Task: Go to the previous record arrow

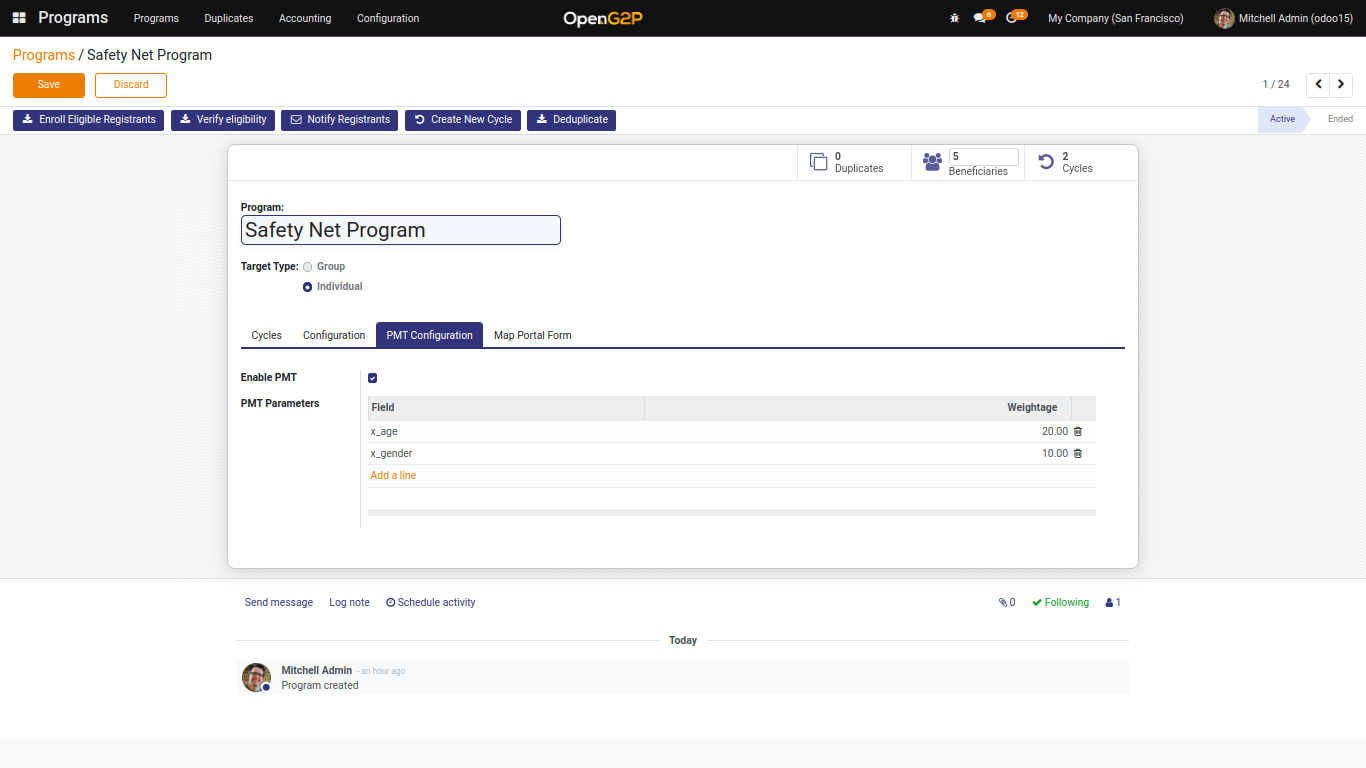Action: [x=1318, y=85]
